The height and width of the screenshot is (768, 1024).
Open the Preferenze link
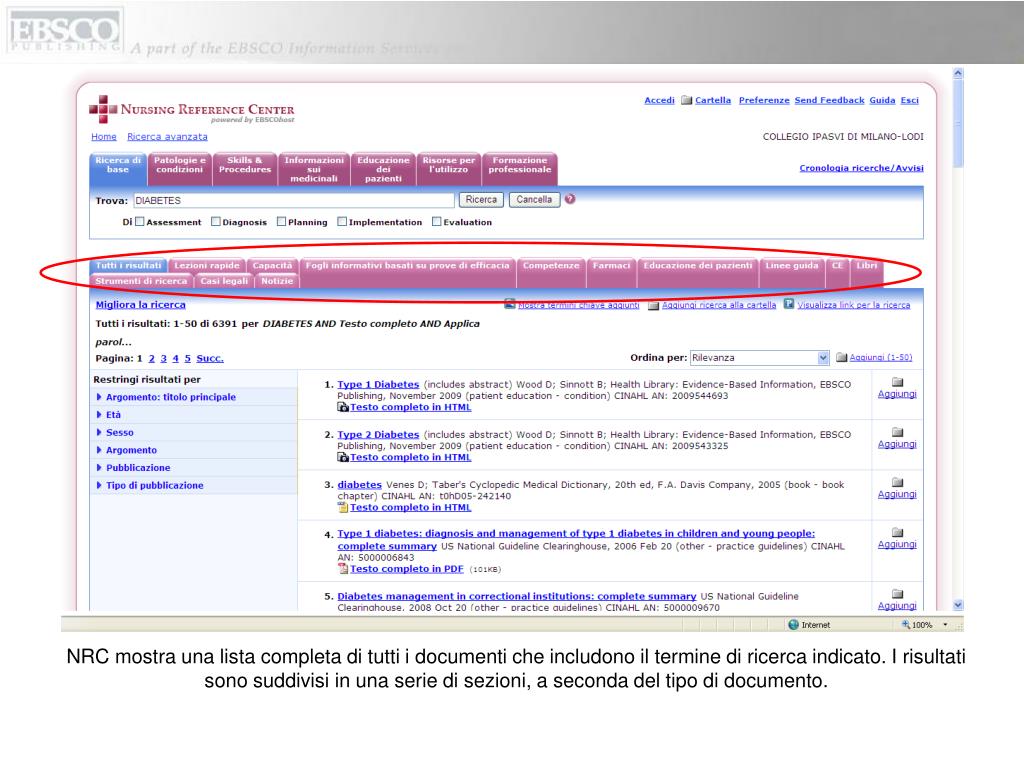pyautogui.click(x=764, y=101)
